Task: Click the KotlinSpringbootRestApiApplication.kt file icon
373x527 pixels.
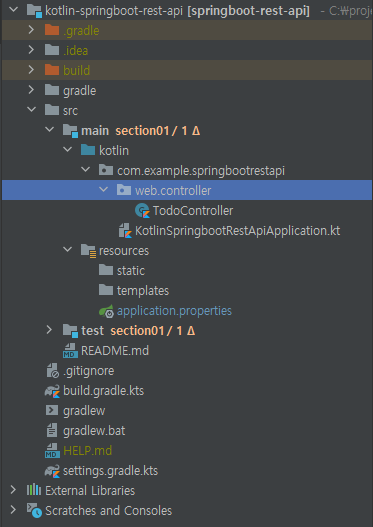Action: click(125, 231)
